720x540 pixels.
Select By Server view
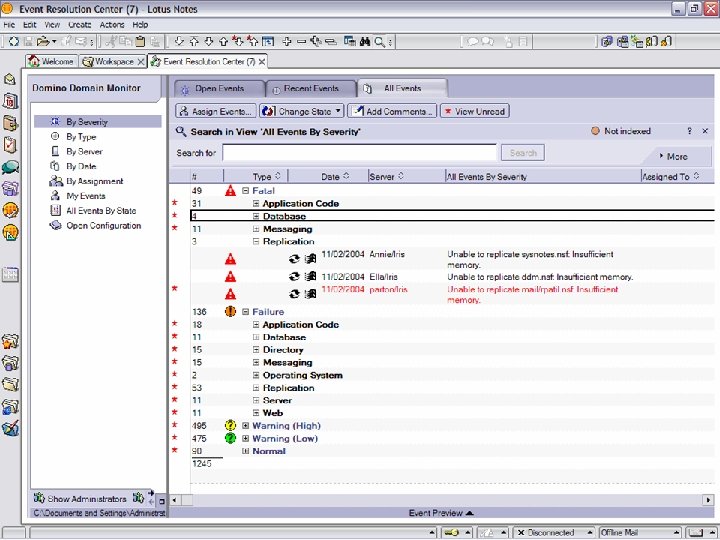84,152
